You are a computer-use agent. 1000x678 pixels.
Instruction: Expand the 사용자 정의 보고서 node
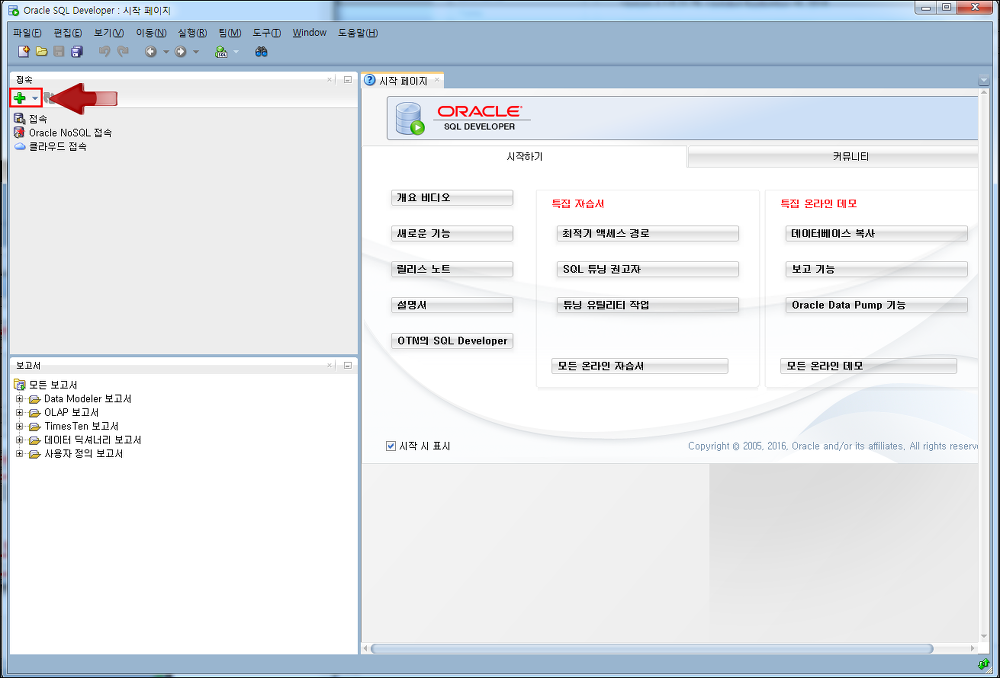click(x=19, y=453)
